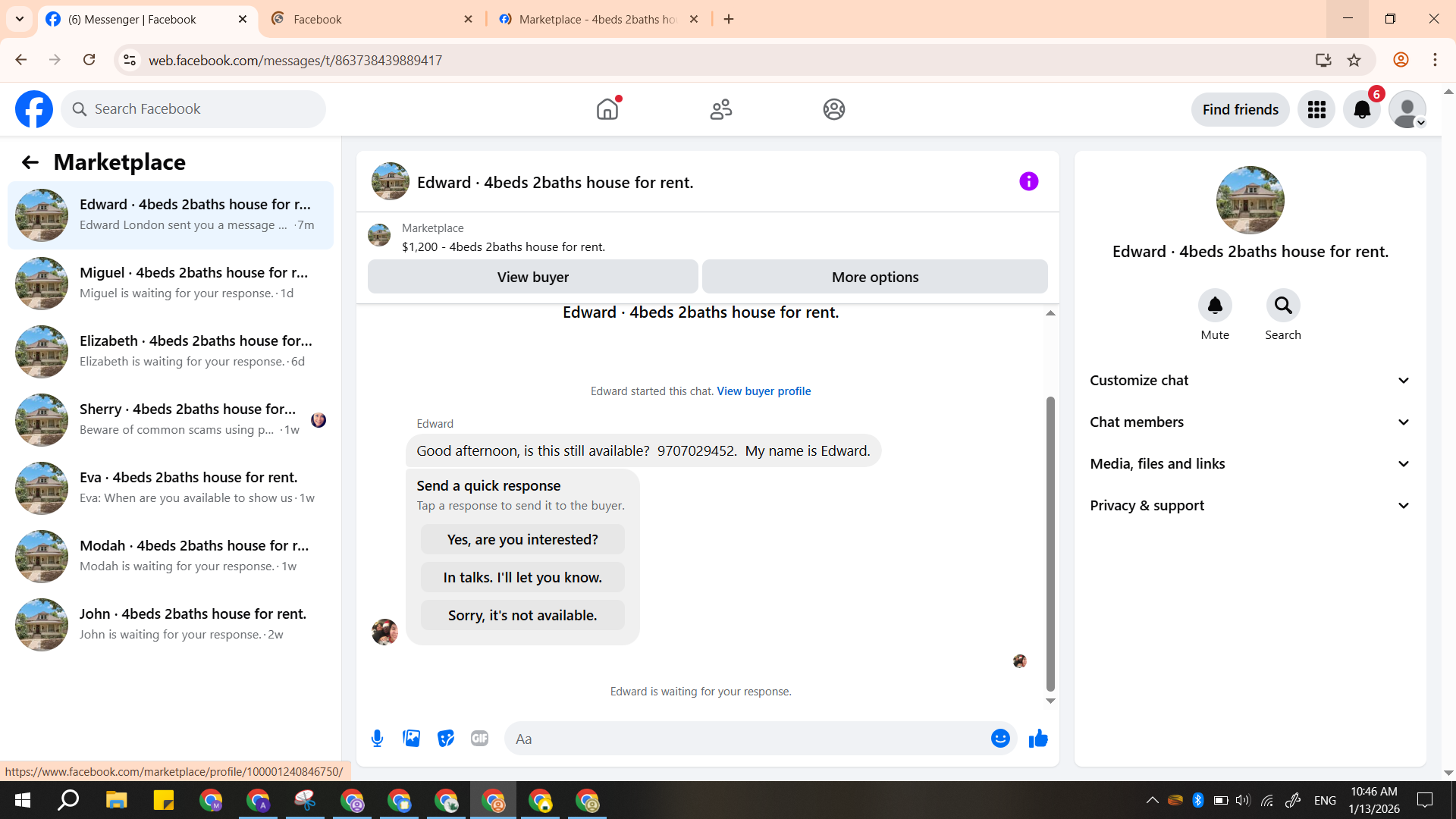Click the message input field
Viewport: 1456px width, 819px height.
tap(747, 739)
